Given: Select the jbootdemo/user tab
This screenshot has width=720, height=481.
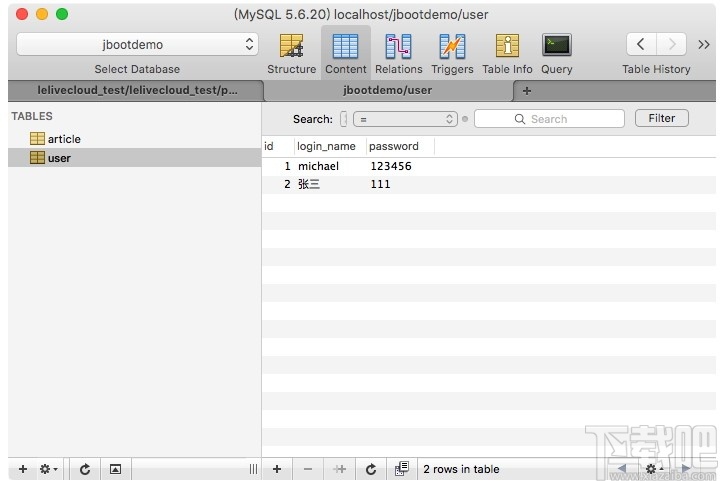Looking at the screenshot, I should (x=388, y=90).
